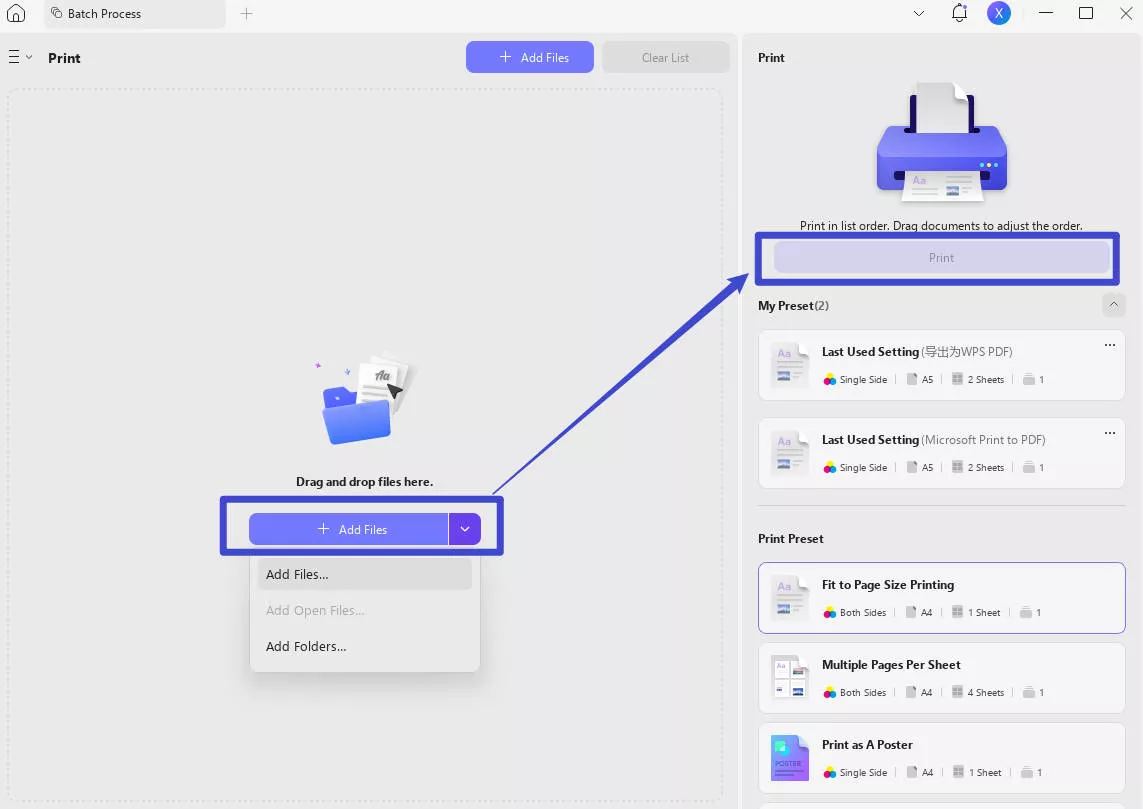Click the Print as A Poster preset icon
Screen dimensions: 1143x809
(789, 759)
